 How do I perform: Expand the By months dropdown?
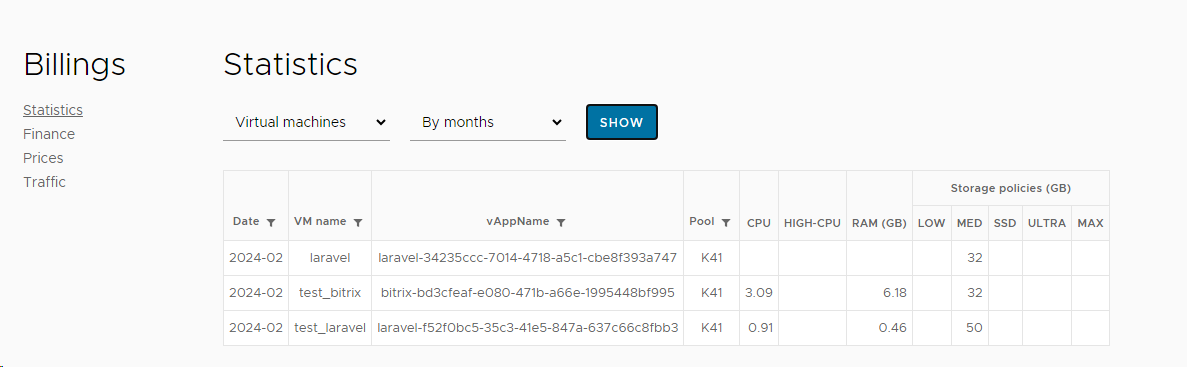point(488,123)
